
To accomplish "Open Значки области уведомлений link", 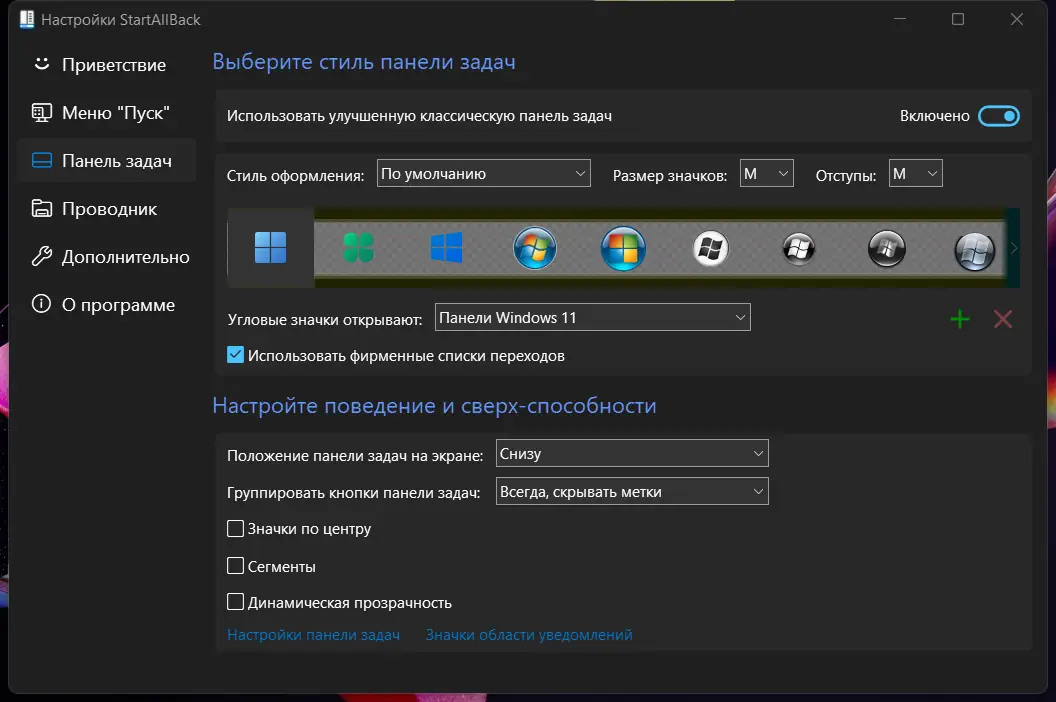I will (x=529, y=635).
